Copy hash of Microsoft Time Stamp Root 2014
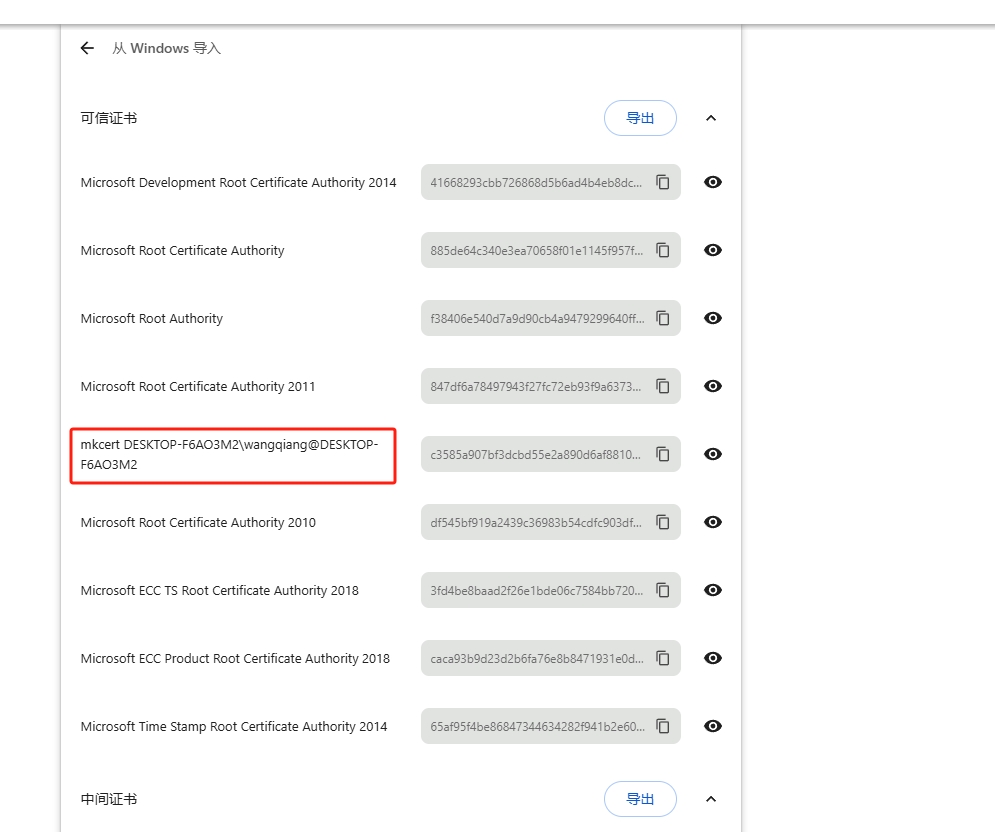This screenshot has width=995, height=832. pos(663,726)
